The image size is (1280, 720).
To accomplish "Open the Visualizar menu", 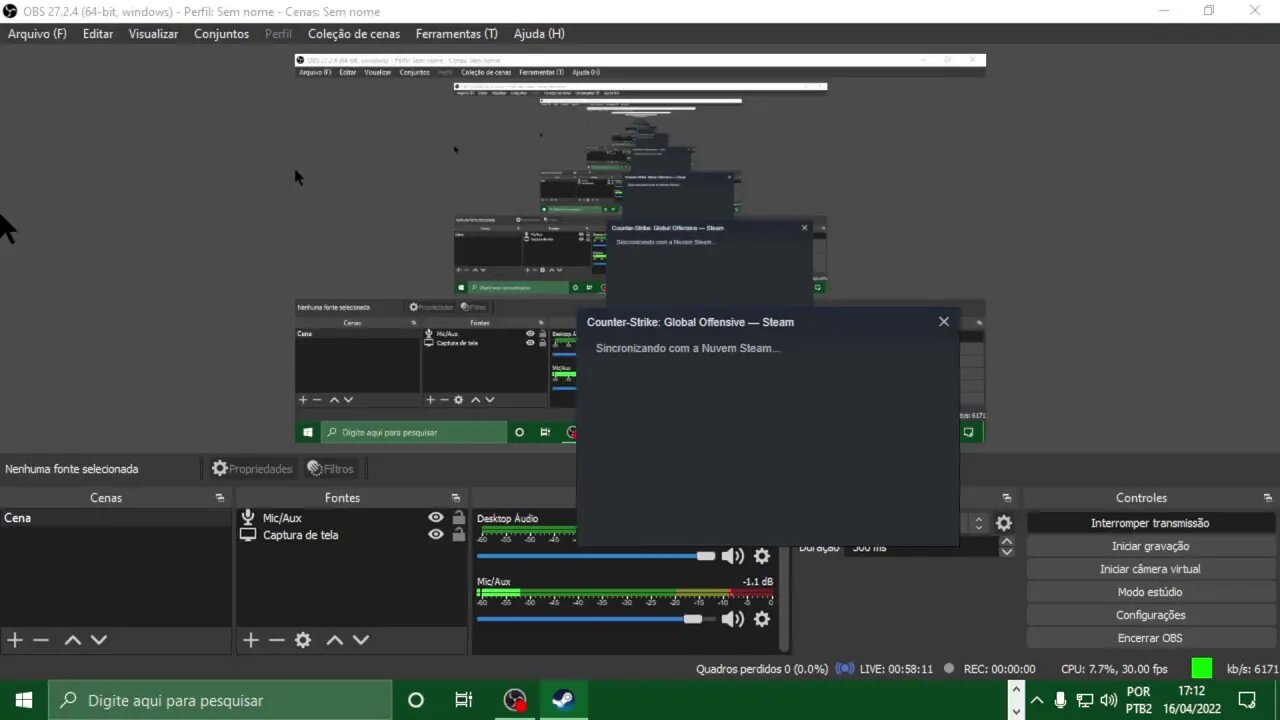I will [153, 34].
